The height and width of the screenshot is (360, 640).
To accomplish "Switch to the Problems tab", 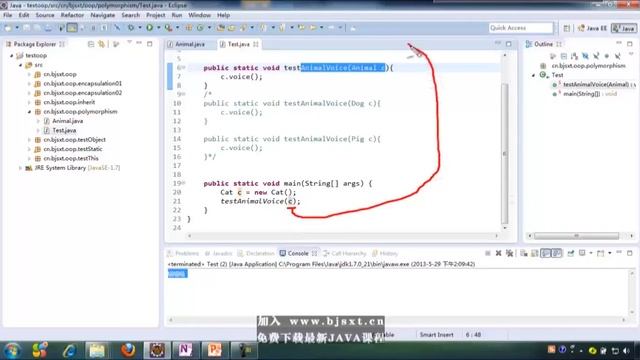I will tap(183, 253).
